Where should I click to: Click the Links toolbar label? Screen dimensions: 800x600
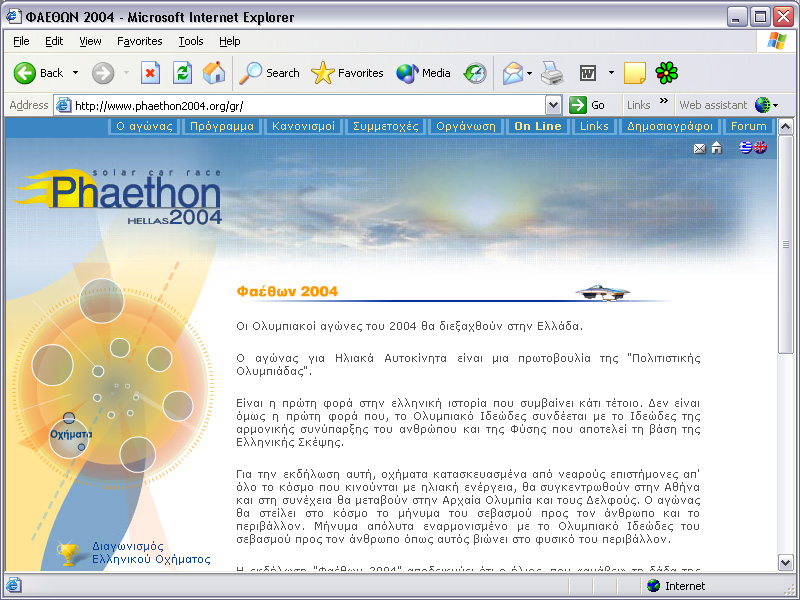click(x=638, y=105)
